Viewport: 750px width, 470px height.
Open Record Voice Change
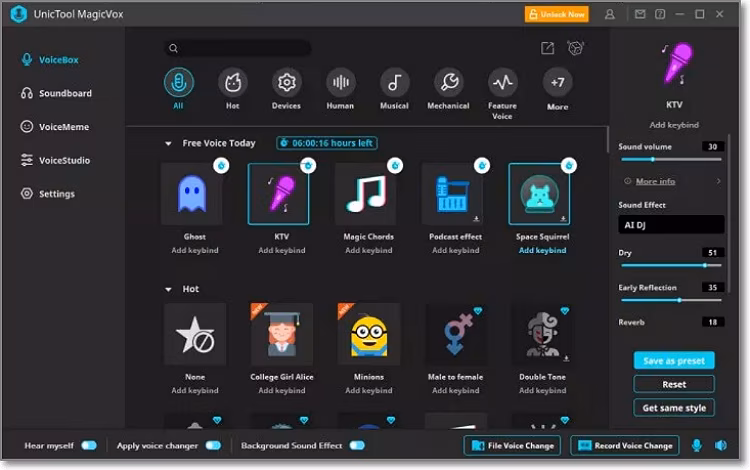(625, 446)
